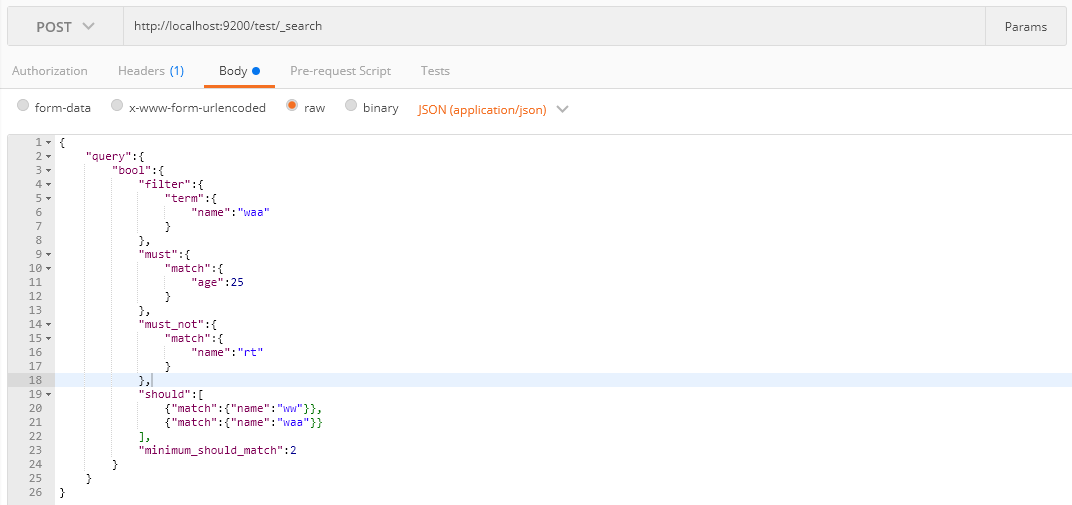Collapse the "query" block on line 2

49,156
